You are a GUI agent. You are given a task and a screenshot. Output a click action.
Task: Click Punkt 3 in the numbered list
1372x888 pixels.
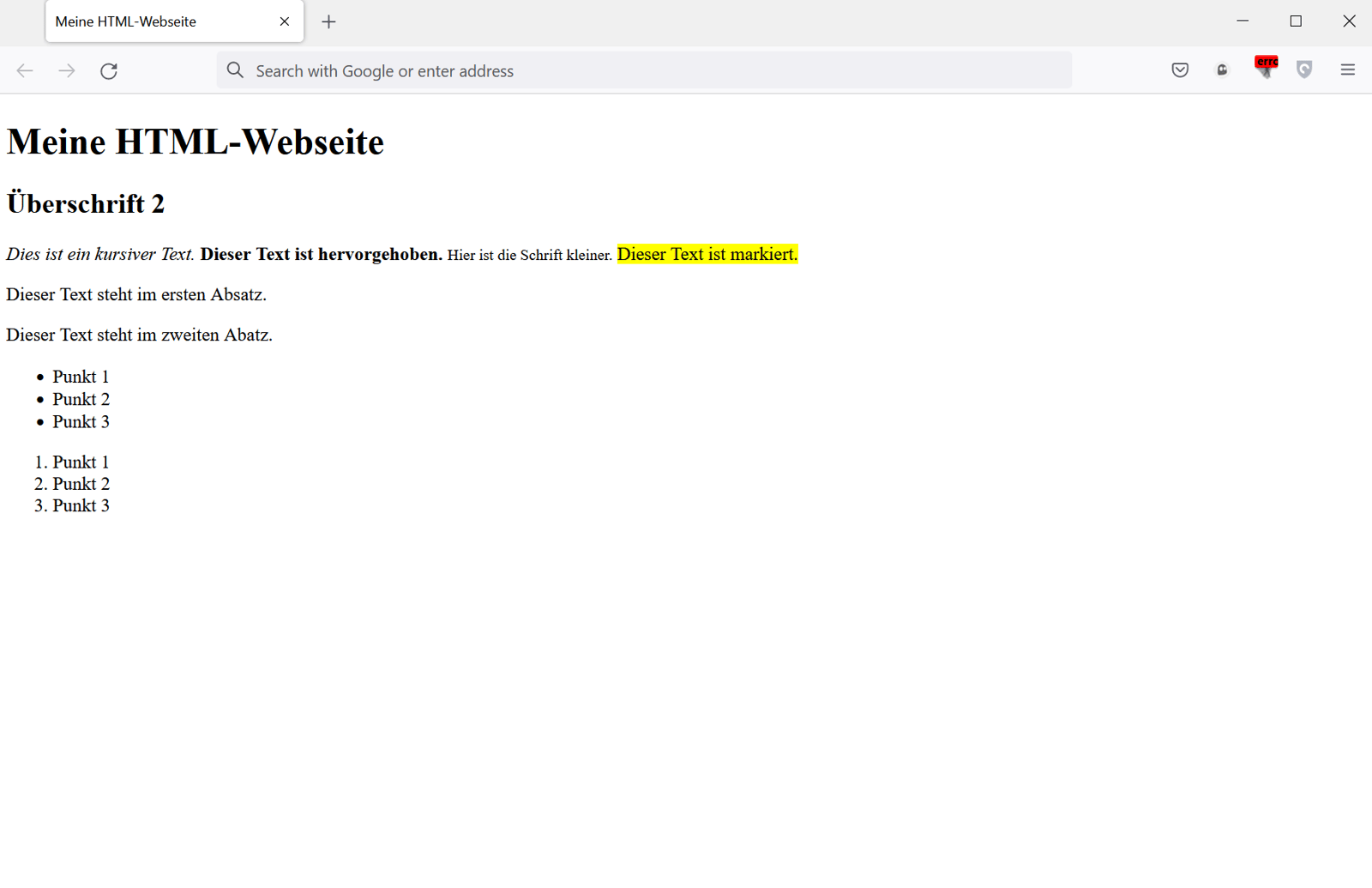click(81, 505)
